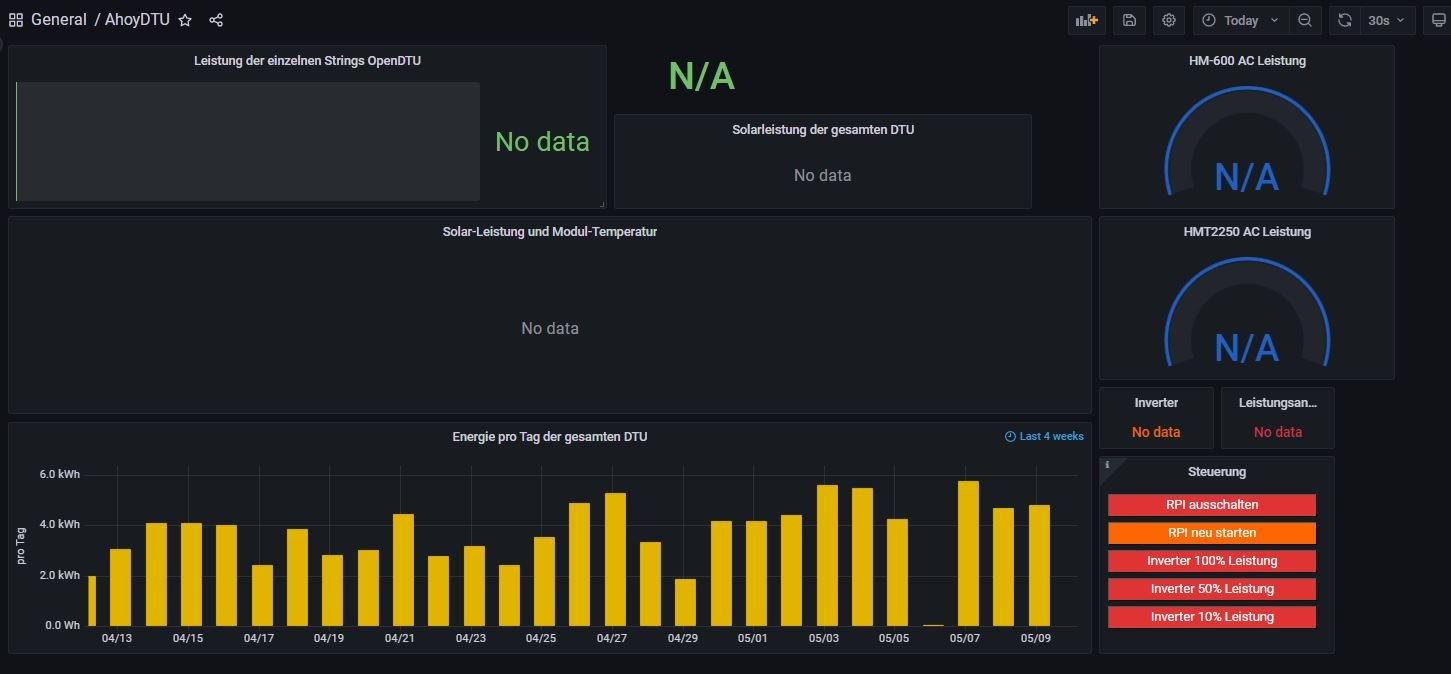Click the add panel icon
Viewport: 1451px width, 674px height.
click(x=1086, y=20)
